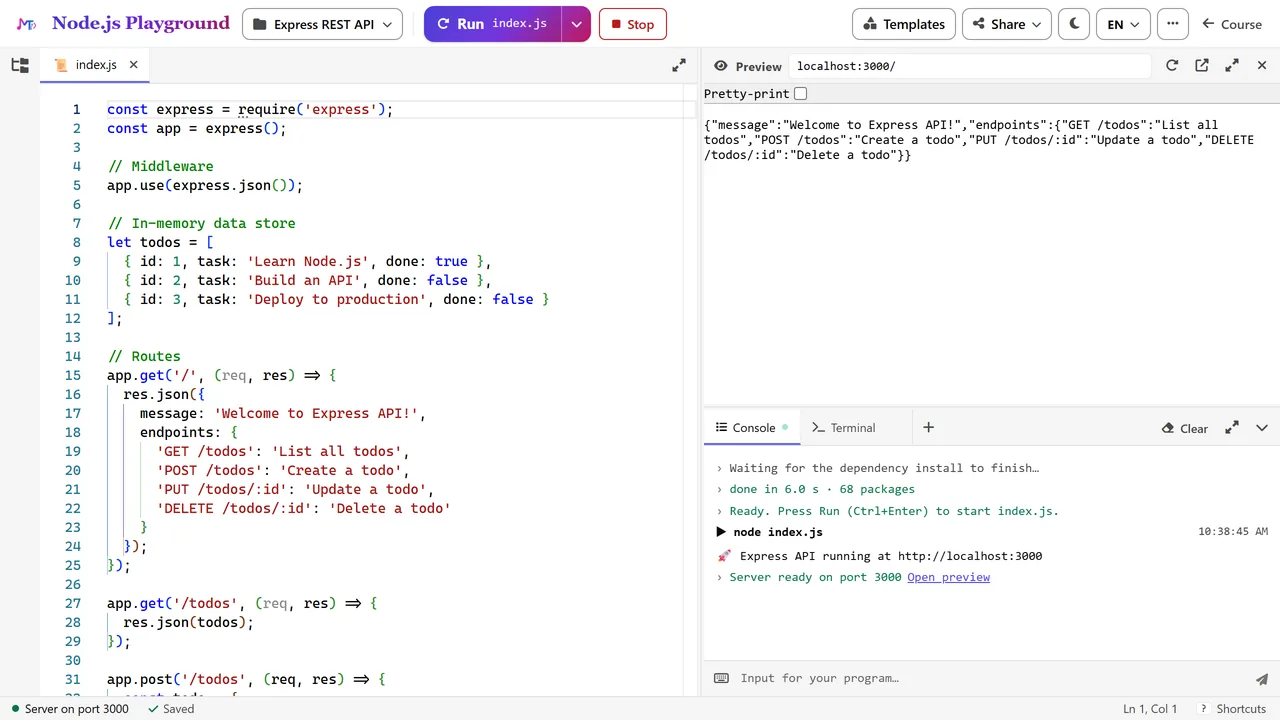Stop the running server
This screenshot has height=720, width=1280.
click(x=632, y=24)
